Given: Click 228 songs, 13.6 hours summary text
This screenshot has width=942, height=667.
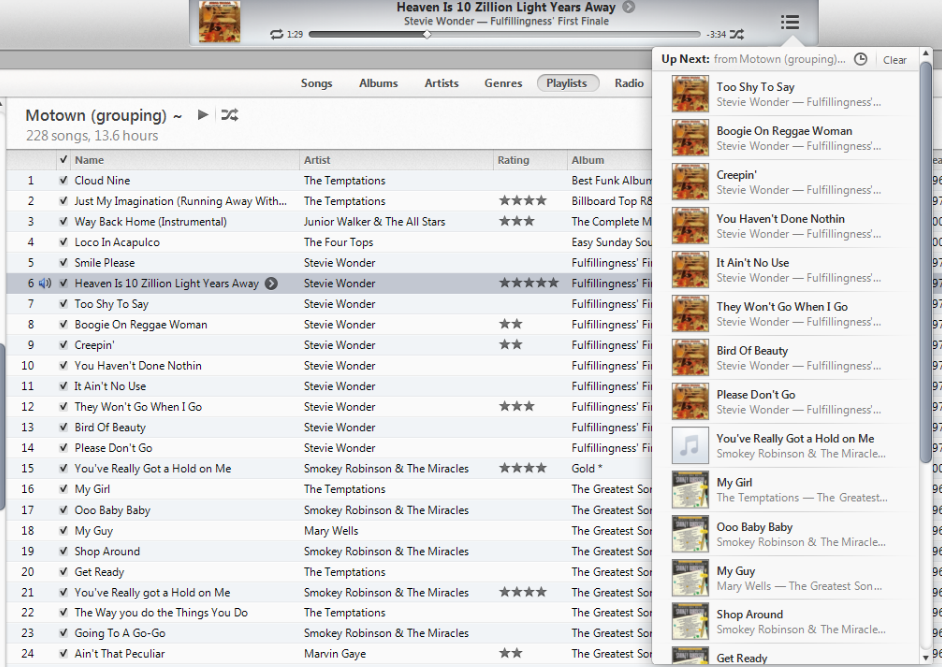Looking at the screenshot, I should [x=92, y=136].
